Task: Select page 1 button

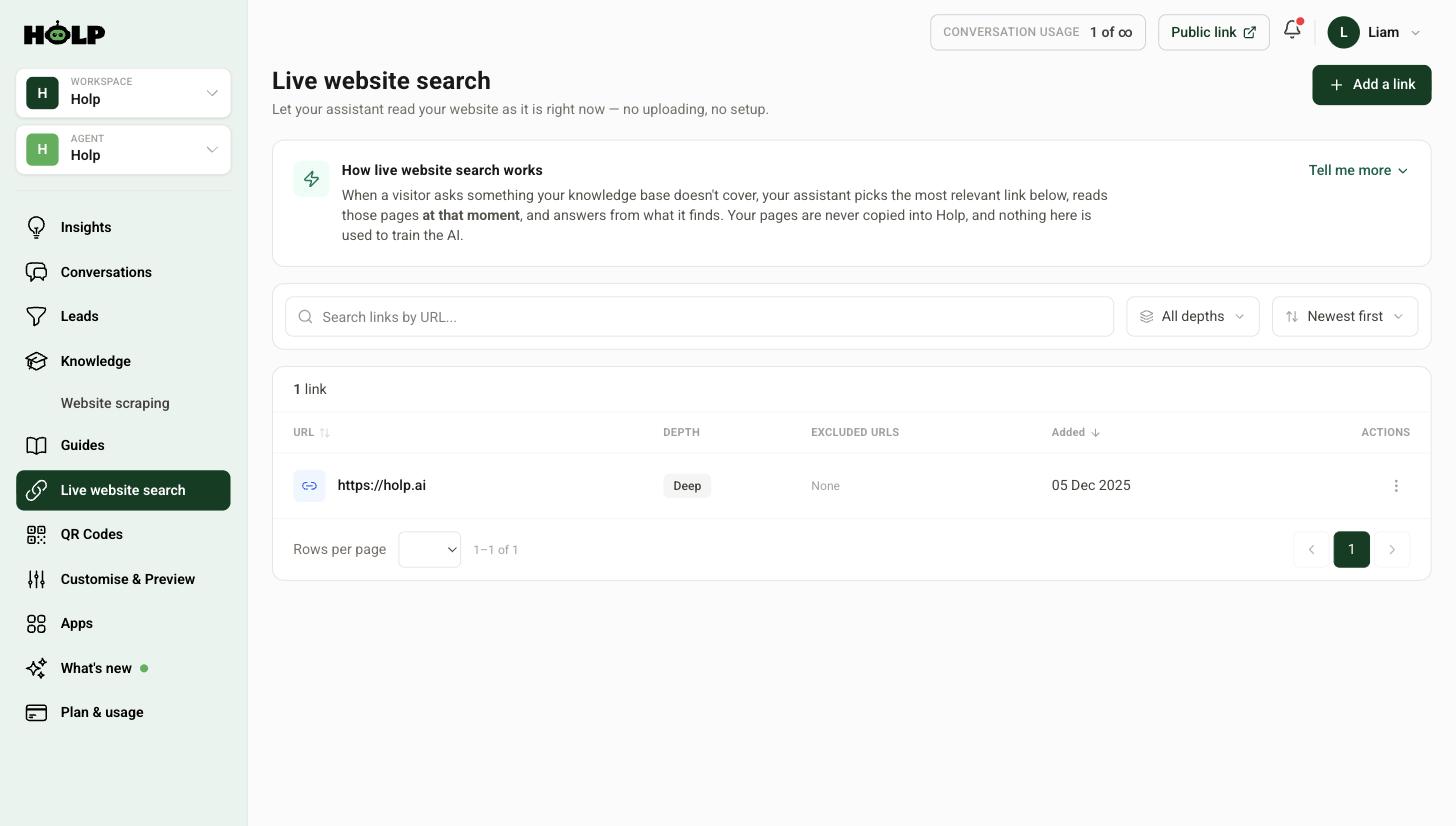Action: tap(1352, 550)
